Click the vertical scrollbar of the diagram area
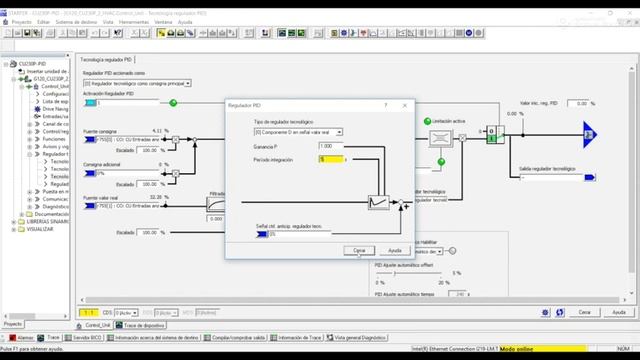 [631, 180]
